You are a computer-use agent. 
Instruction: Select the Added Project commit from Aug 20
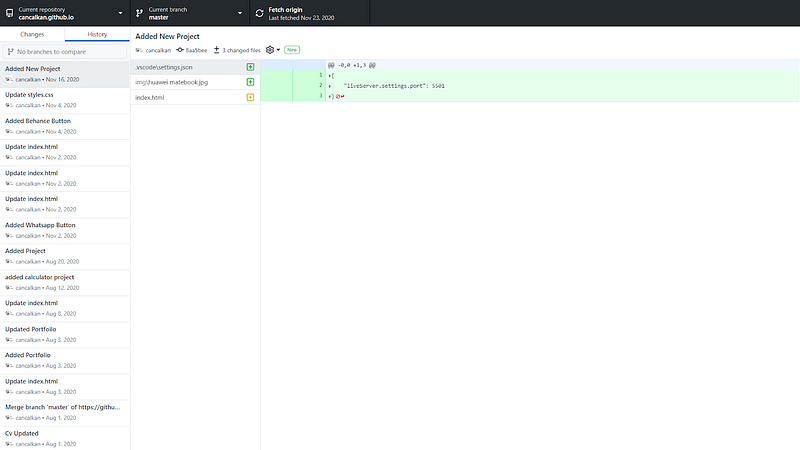pyautogui.click(x=65, y=256)
